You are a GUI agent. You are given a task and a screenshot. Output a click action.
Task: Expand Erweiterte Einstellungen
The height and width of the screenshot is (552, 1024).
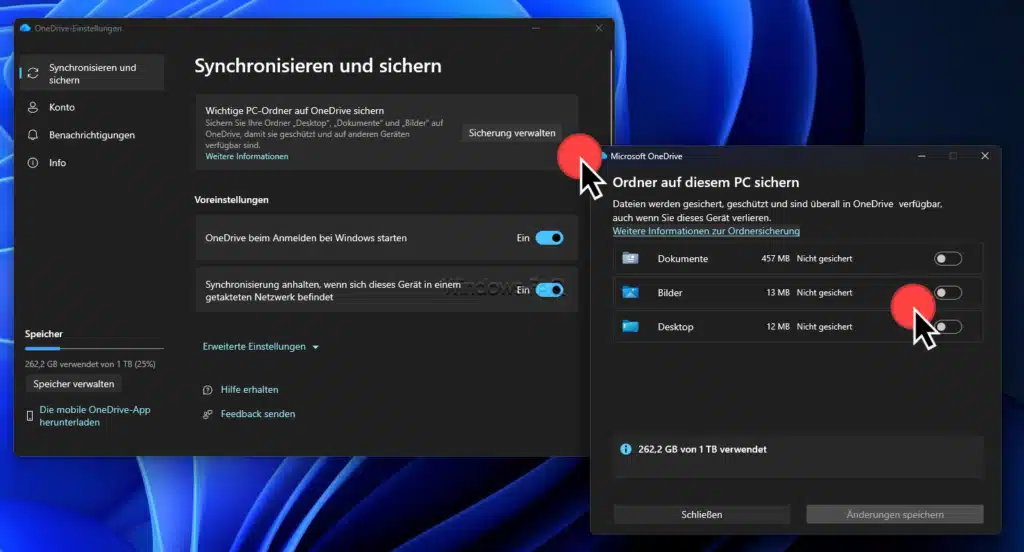(x=261, y=346)
